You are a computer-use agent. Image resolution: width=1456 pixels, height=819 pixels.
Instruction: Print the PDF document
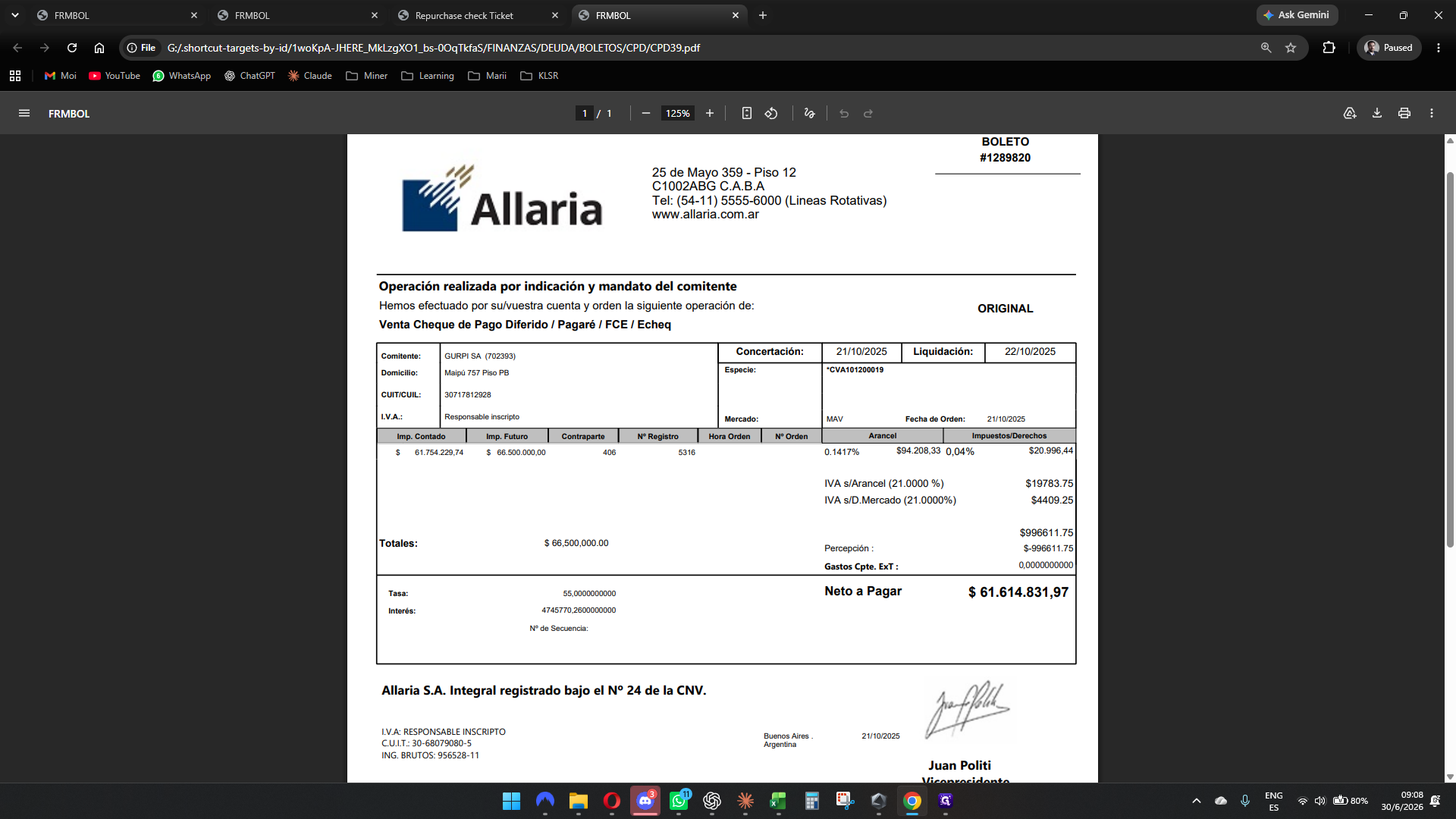pyautogui.click(x=1404, y=113)
